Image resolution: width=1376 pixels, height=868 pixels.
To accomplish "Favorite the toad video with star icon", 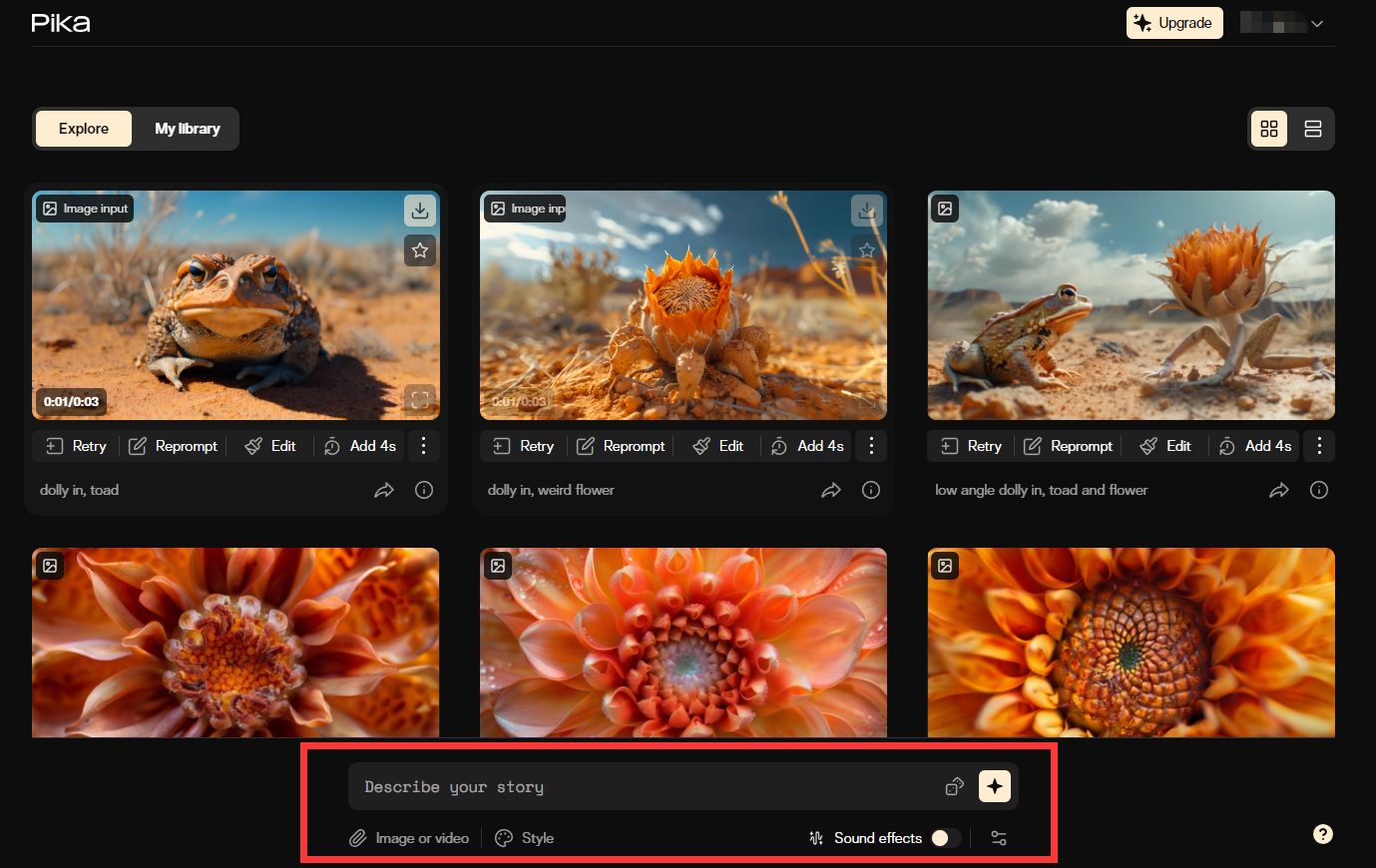I will [420, 250].
